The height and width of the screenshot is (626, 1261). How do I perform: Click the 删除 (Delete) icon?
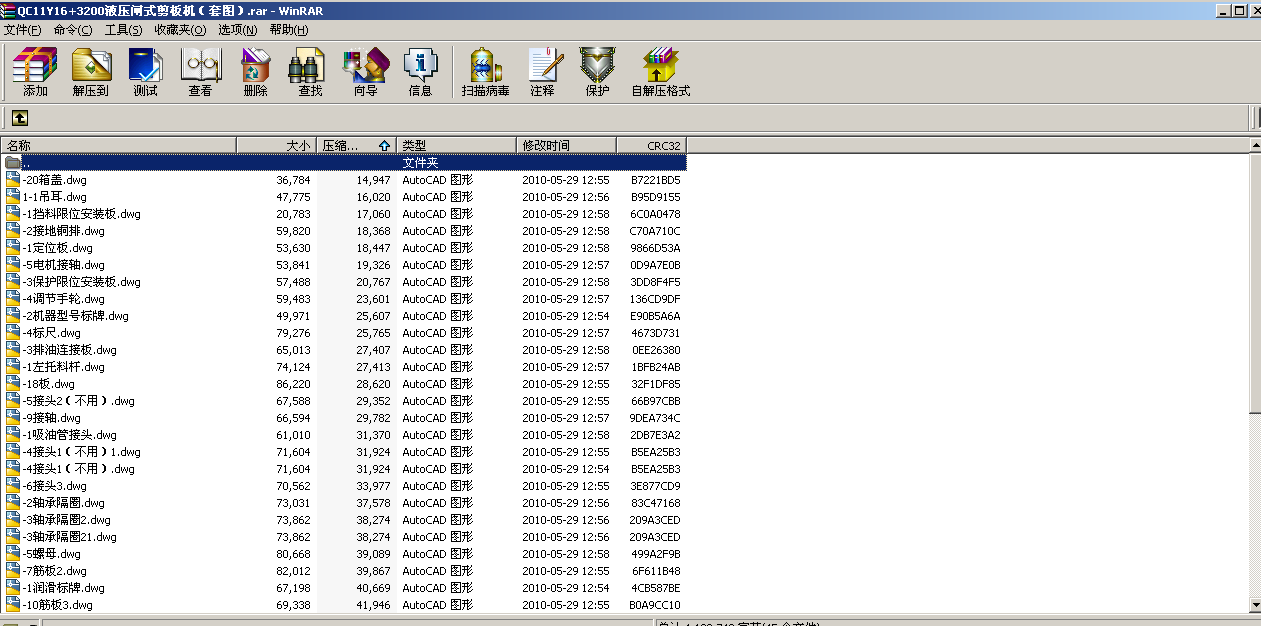(255, 72)
